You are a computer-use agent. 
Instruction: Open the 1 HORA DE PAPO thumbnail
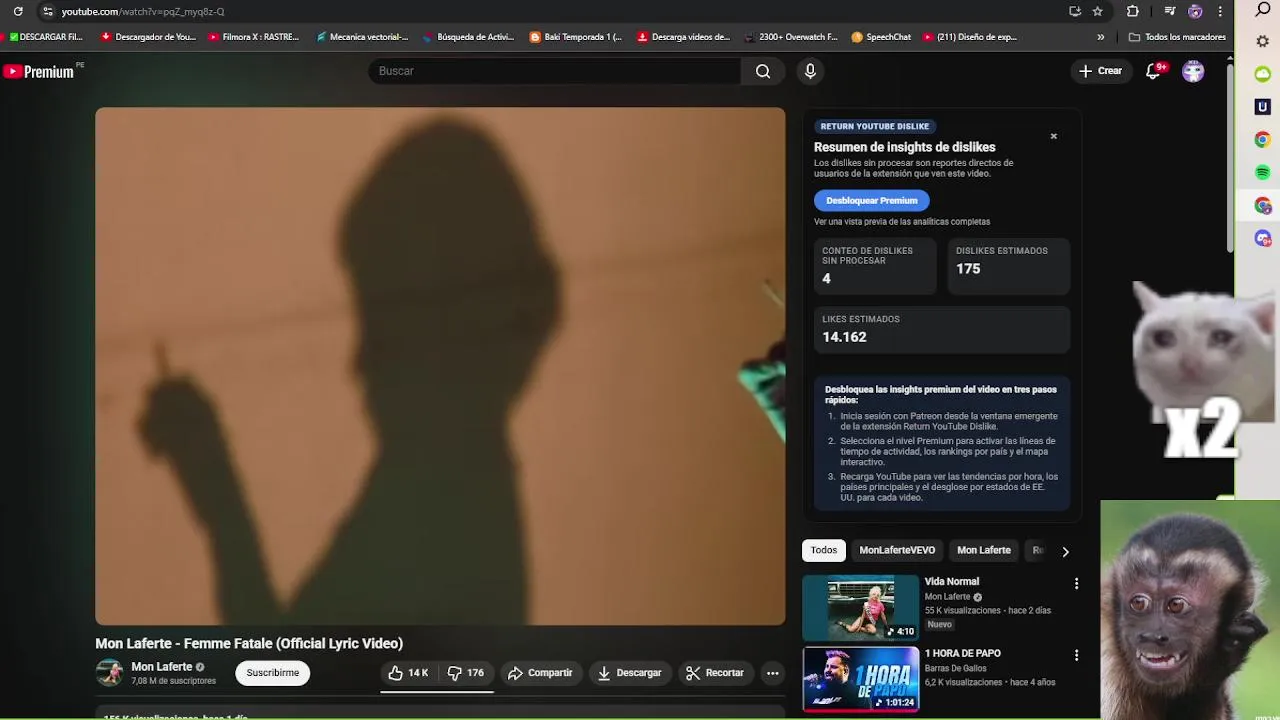(x=860, y=679)
